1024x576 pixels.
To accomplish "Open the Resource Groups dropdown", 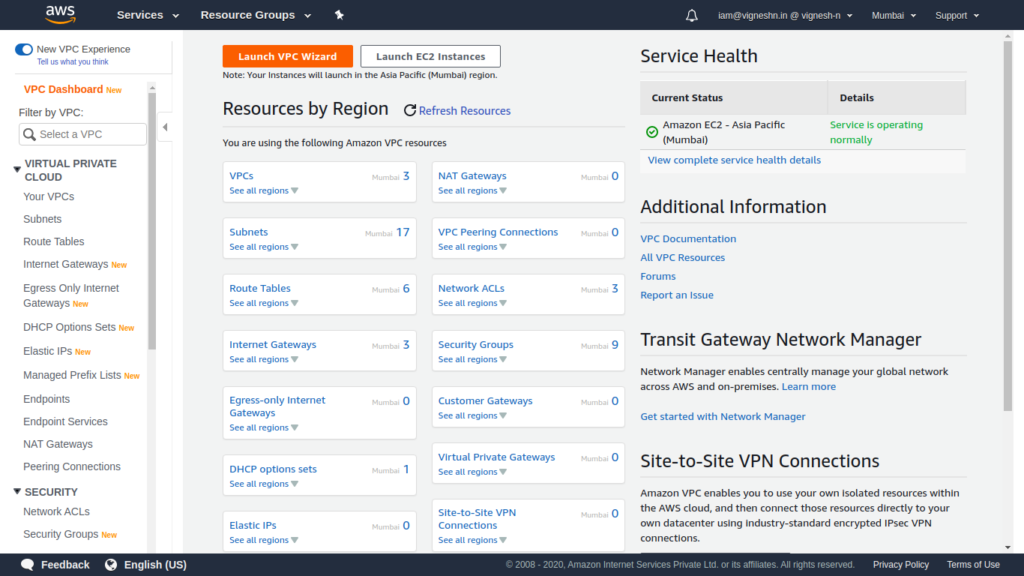I will point(256,15).
